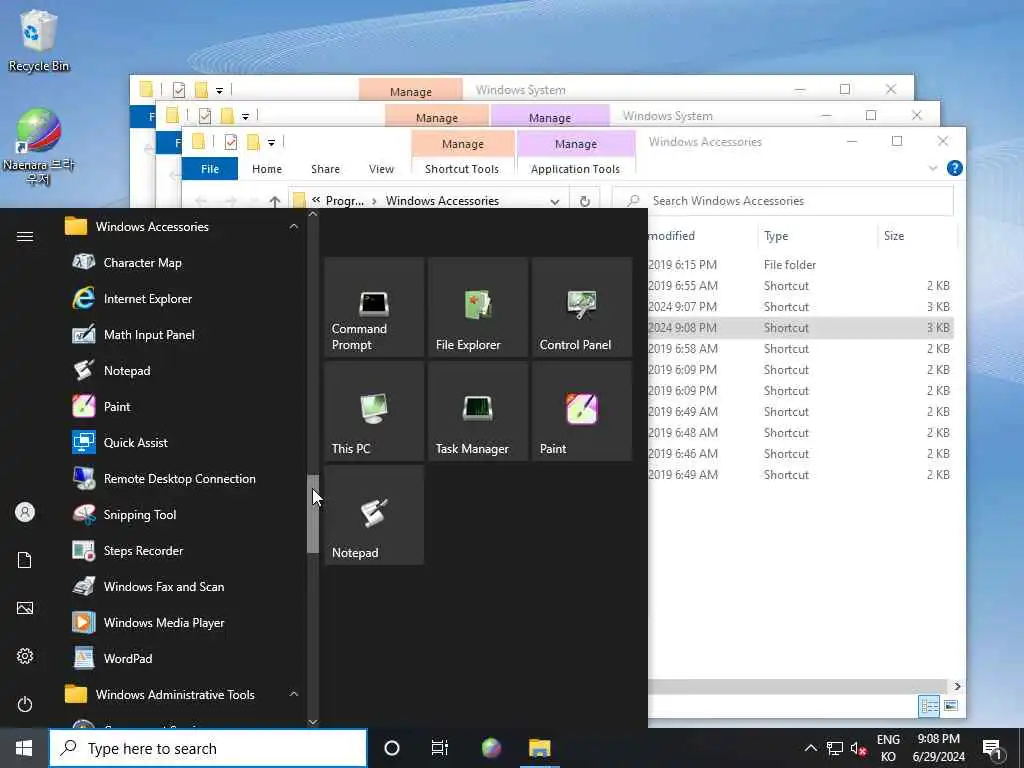Switch to the Share ribbon tab
The image size is (1024, 768).
pyautogui.click(x=325, y=168)
